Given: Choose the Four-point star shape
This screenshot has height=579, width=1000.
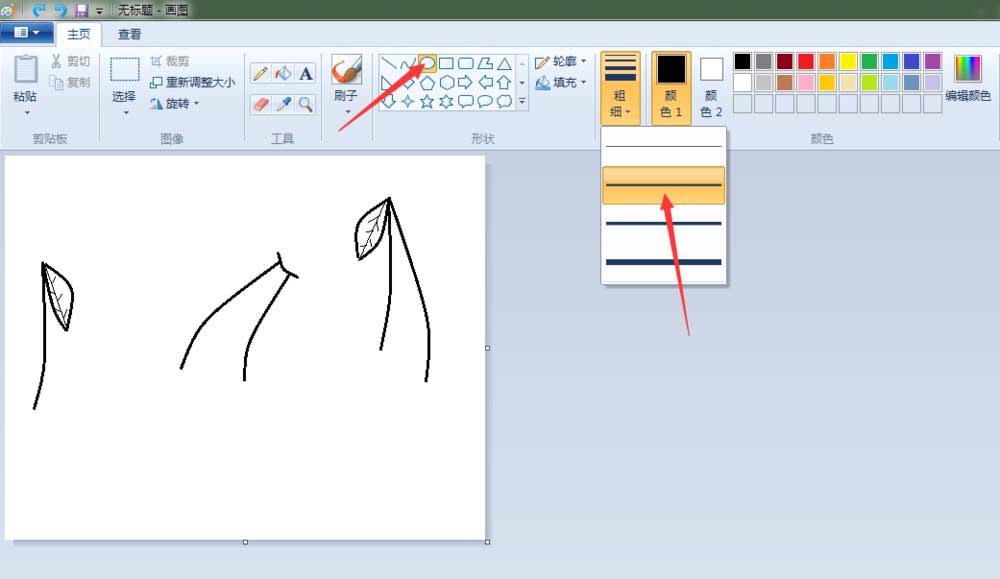Looking at the screenshot, I should pyautogui.click(x=408, y=101).
